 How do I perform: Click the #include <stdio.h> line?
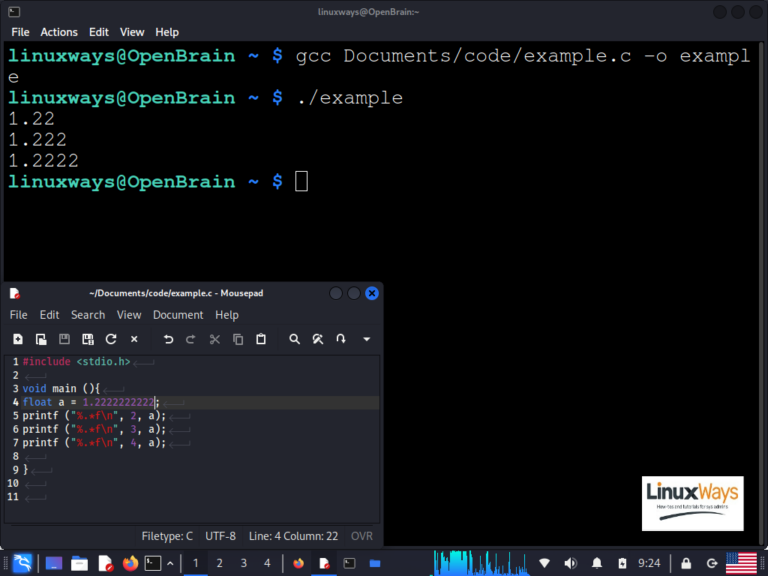click(x=76, y=362)
